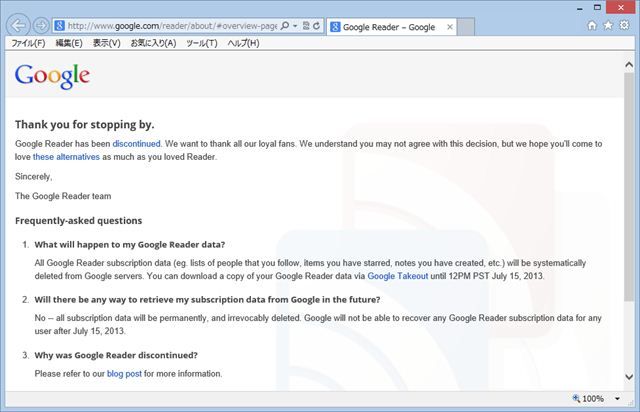The image size is (640, 412).
Task: Toggle the Compatibility View icon
Action: point(306,26)
